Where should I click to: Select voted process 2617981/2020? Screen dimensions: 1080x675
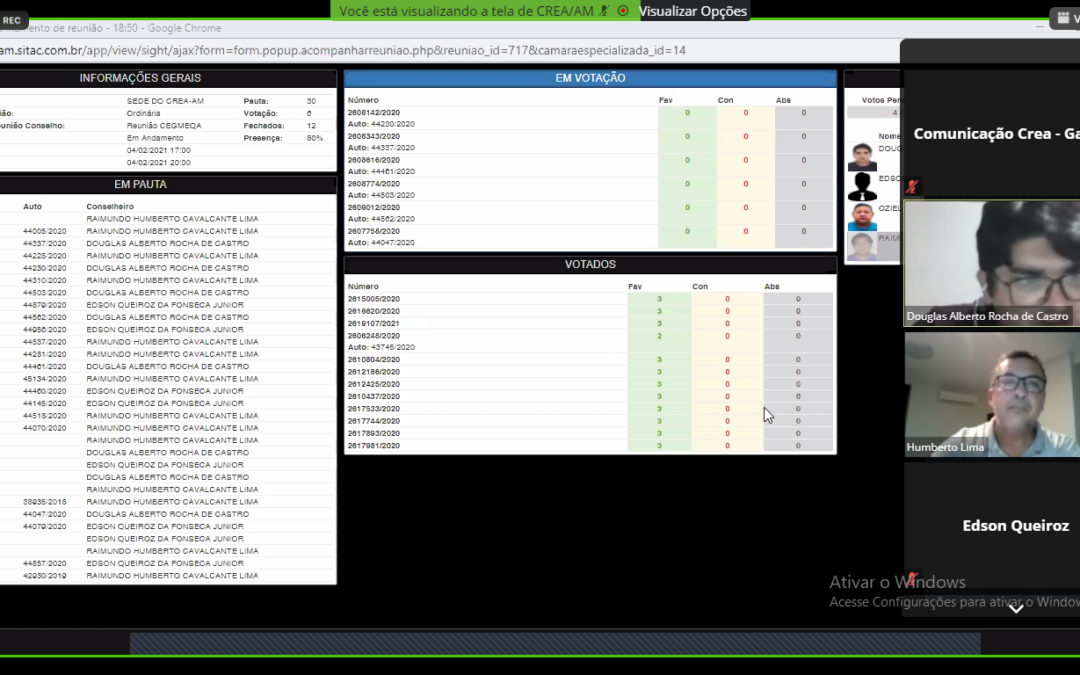pos(373,446)
